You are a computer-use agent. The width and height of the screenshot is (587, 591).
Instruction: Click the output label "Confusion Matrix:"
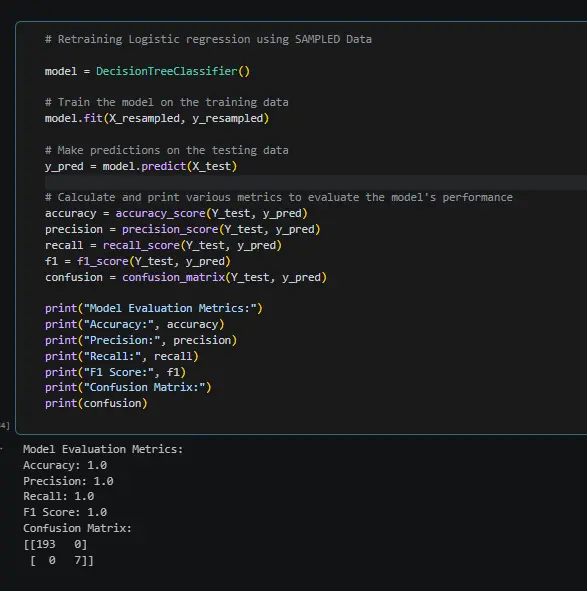tap(77, 528)
